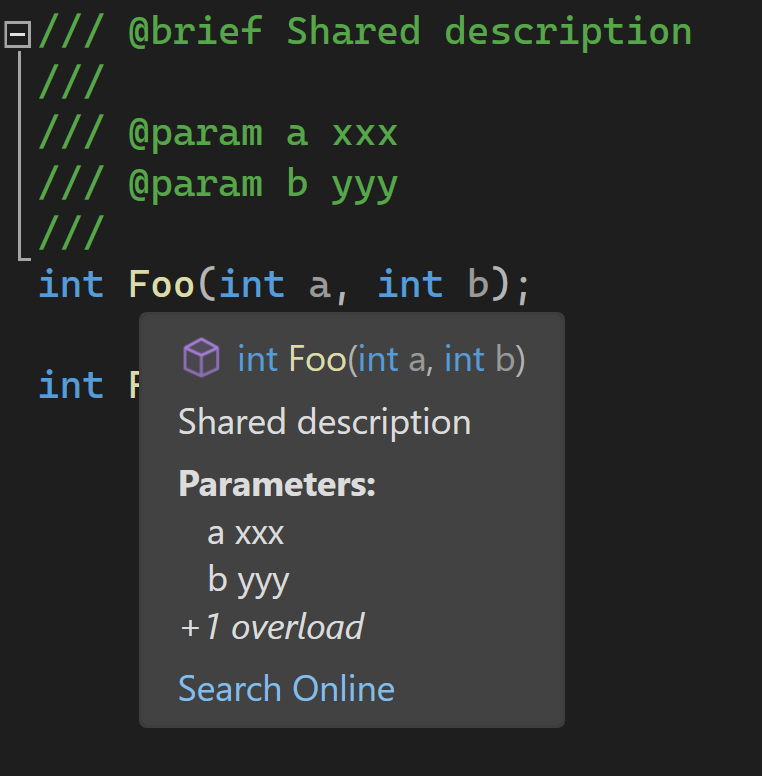Click the '@param b yyy' comment line
The width and height of the screenshot is (762, 776).
(x=218, y=185)
